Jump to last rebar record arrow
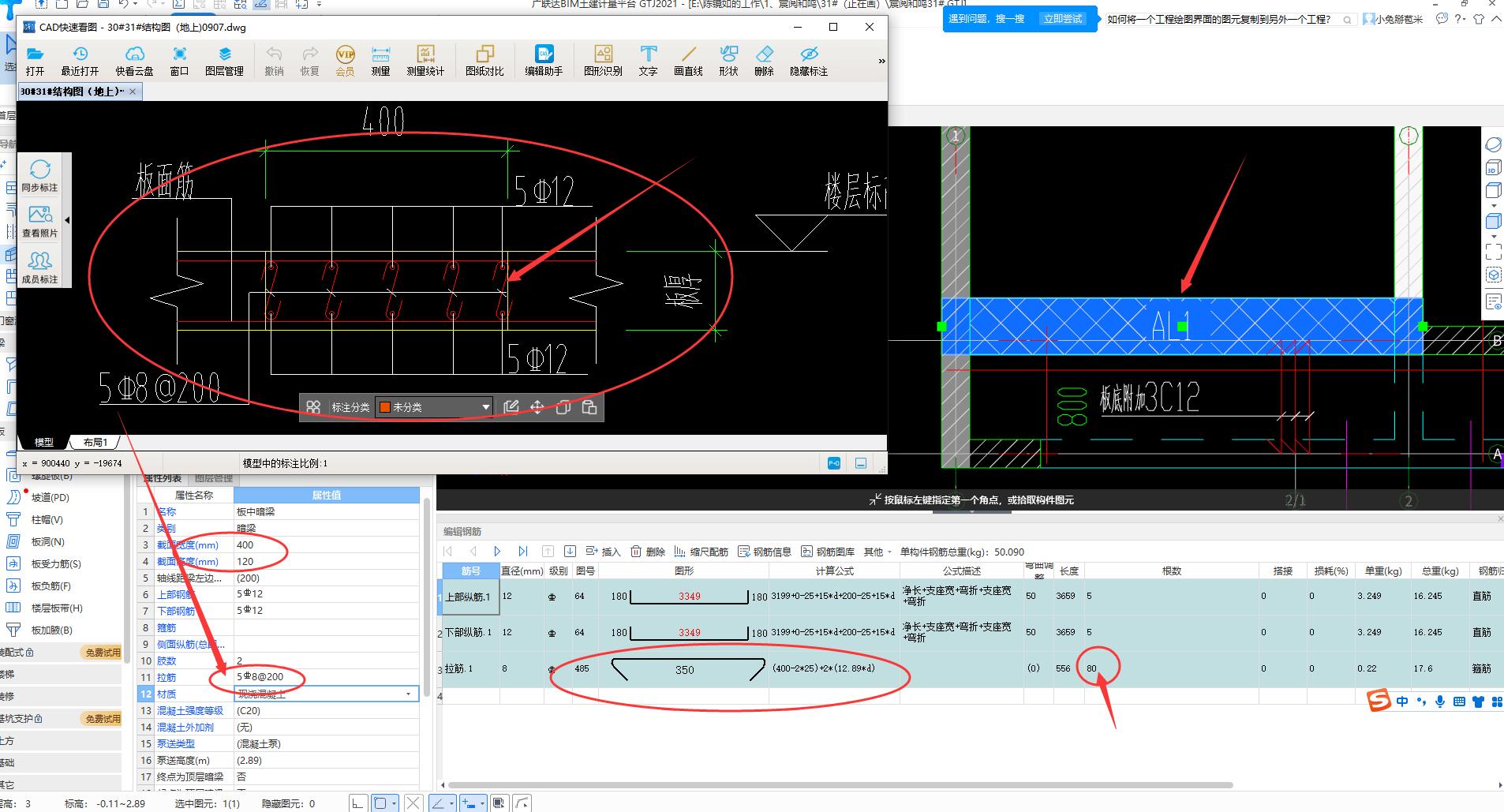Image resolution: width=1504 pixels, height=812 pixels. (522, 552)
